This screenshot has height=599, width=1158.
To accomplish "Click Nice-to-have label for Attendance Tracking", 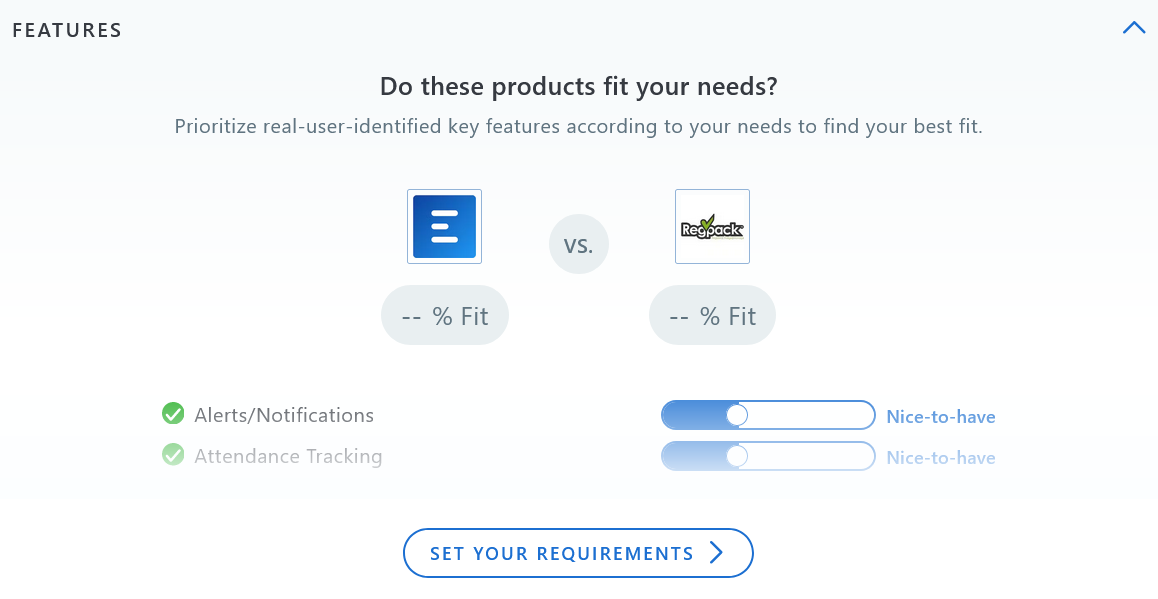I will (x=941, y=458).
